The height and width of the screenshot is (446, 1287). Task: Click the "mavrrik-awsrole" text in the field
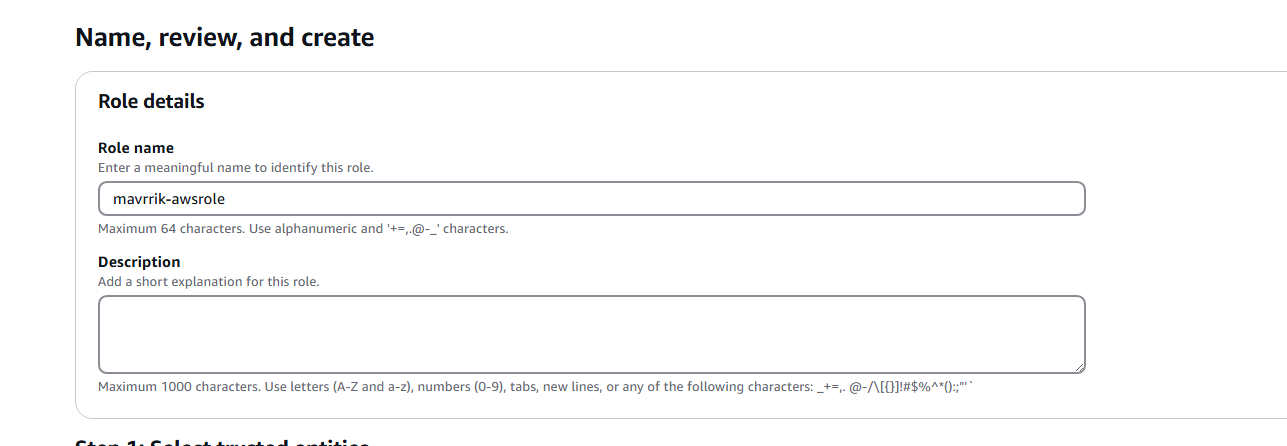coord(169,199)
